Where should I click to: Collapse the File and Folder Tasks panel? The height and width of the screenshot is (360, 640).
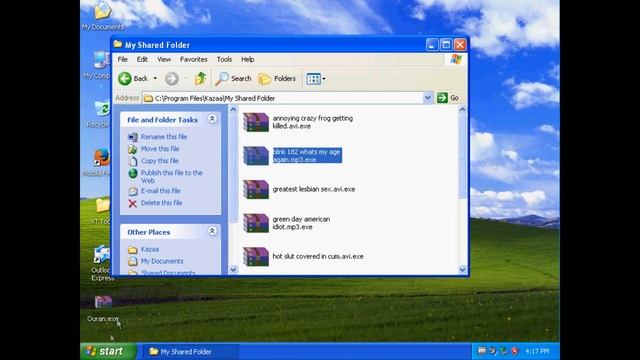point(212,119)
